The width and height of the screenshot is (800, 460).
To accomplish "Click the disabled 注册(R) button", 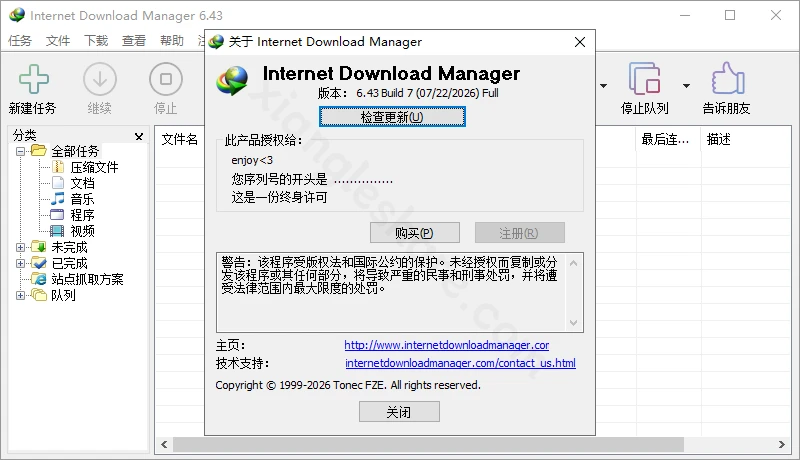I will pyautogui.click(x=519, y=233).
